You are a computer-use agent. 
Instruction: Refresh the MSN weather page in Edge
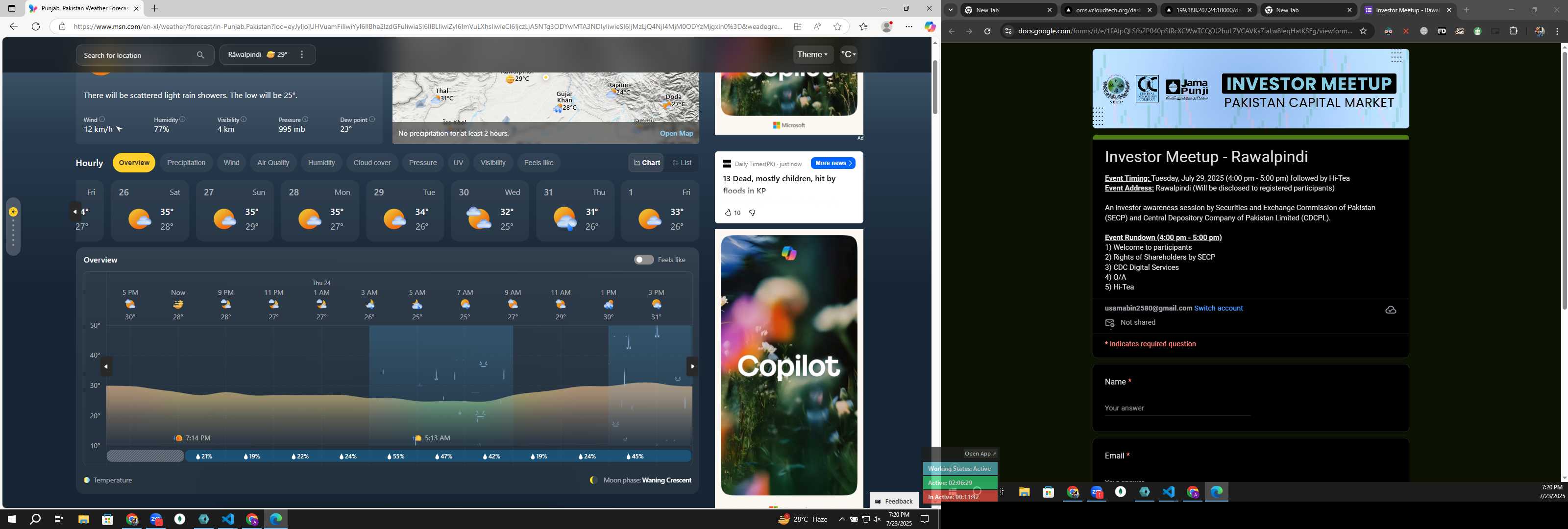[35, 26]
